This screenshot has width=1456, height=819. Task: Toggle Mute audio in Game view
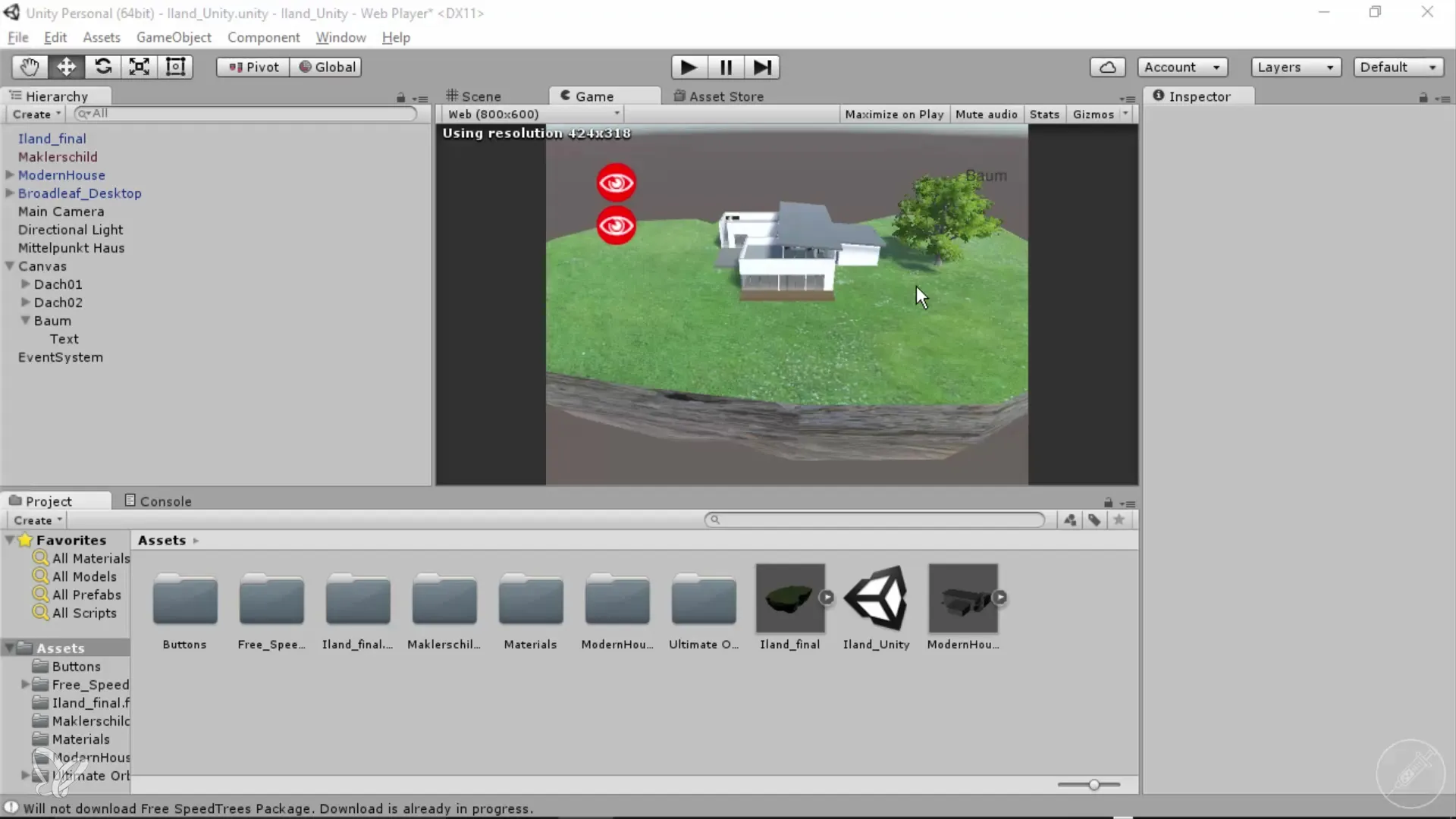tap(986, 114)
